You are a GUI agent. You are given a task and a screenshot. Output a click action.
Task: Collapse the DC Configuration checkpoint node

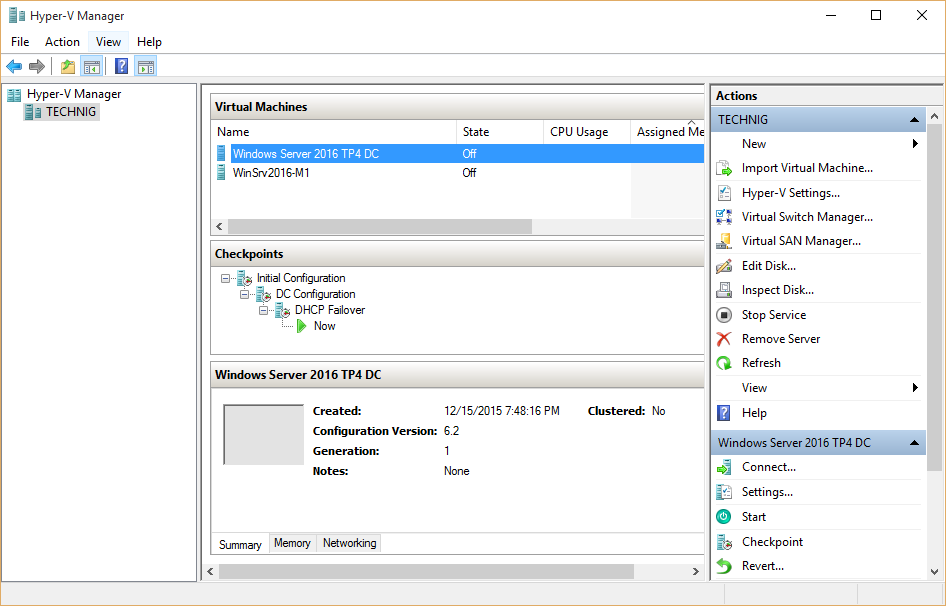[244, 295]
